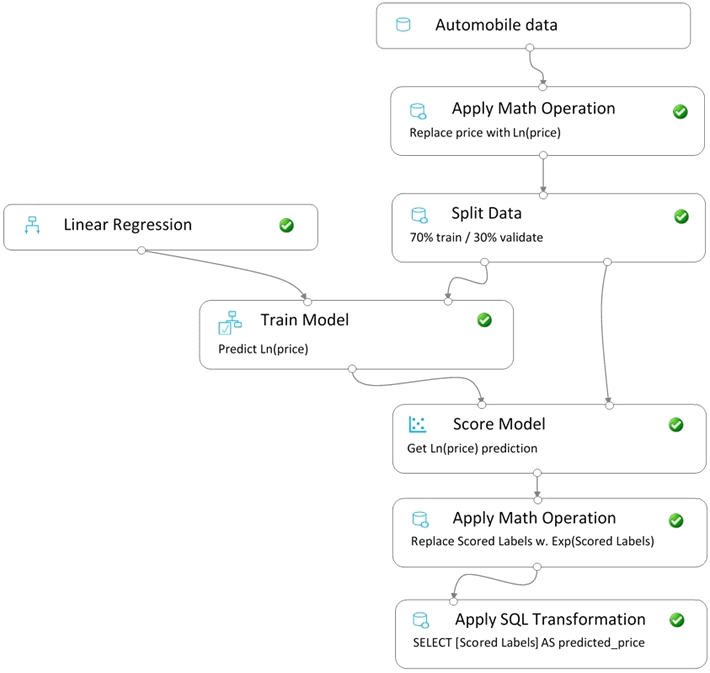Image resolution: width=710 pixels, height=673 pixels.
Task: Click green checkmark on Score Model
Action: [x=676, y=425]
